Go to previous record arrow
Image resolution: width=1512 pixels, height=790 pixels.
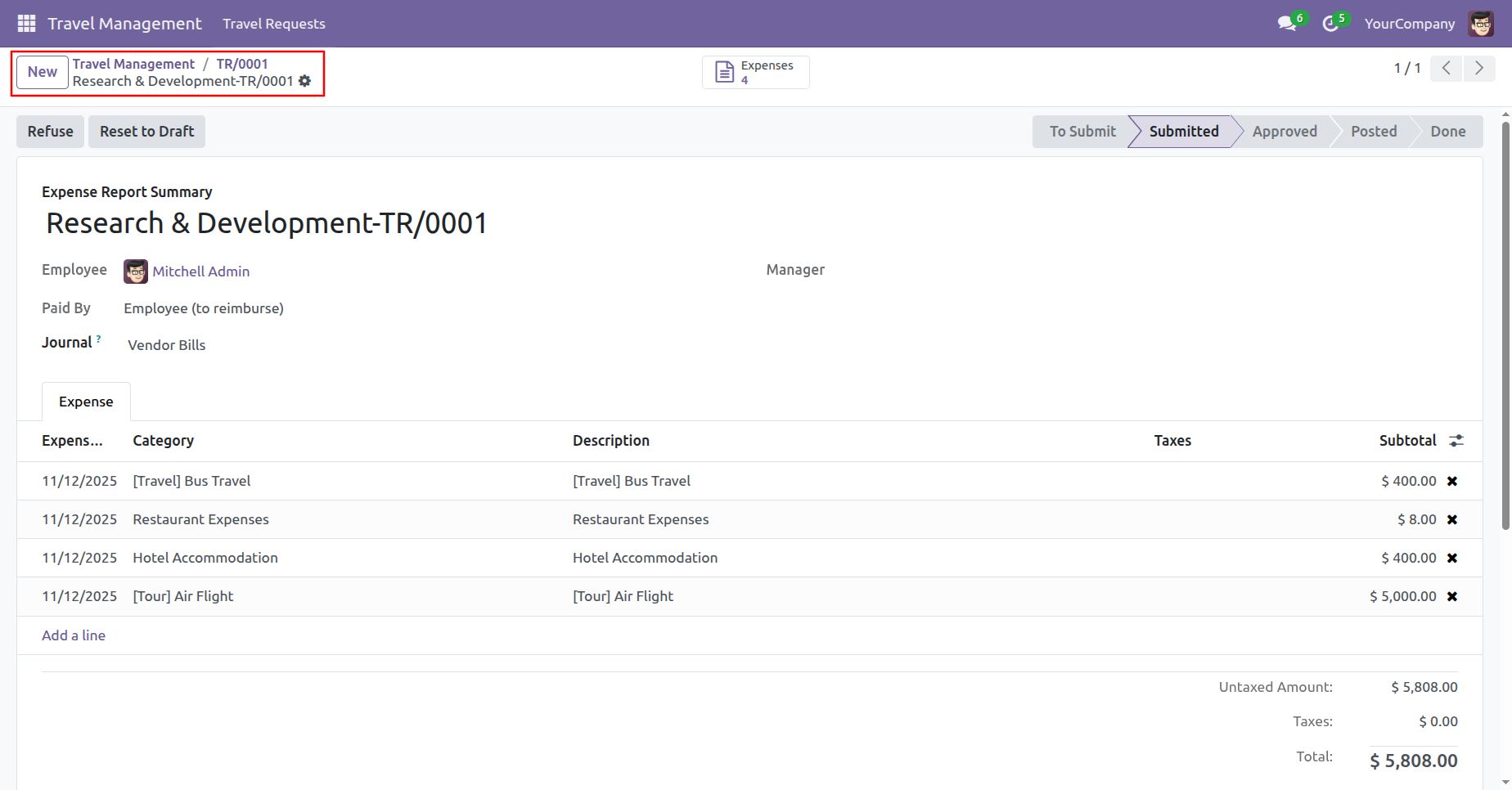(x=1447, y=69)
